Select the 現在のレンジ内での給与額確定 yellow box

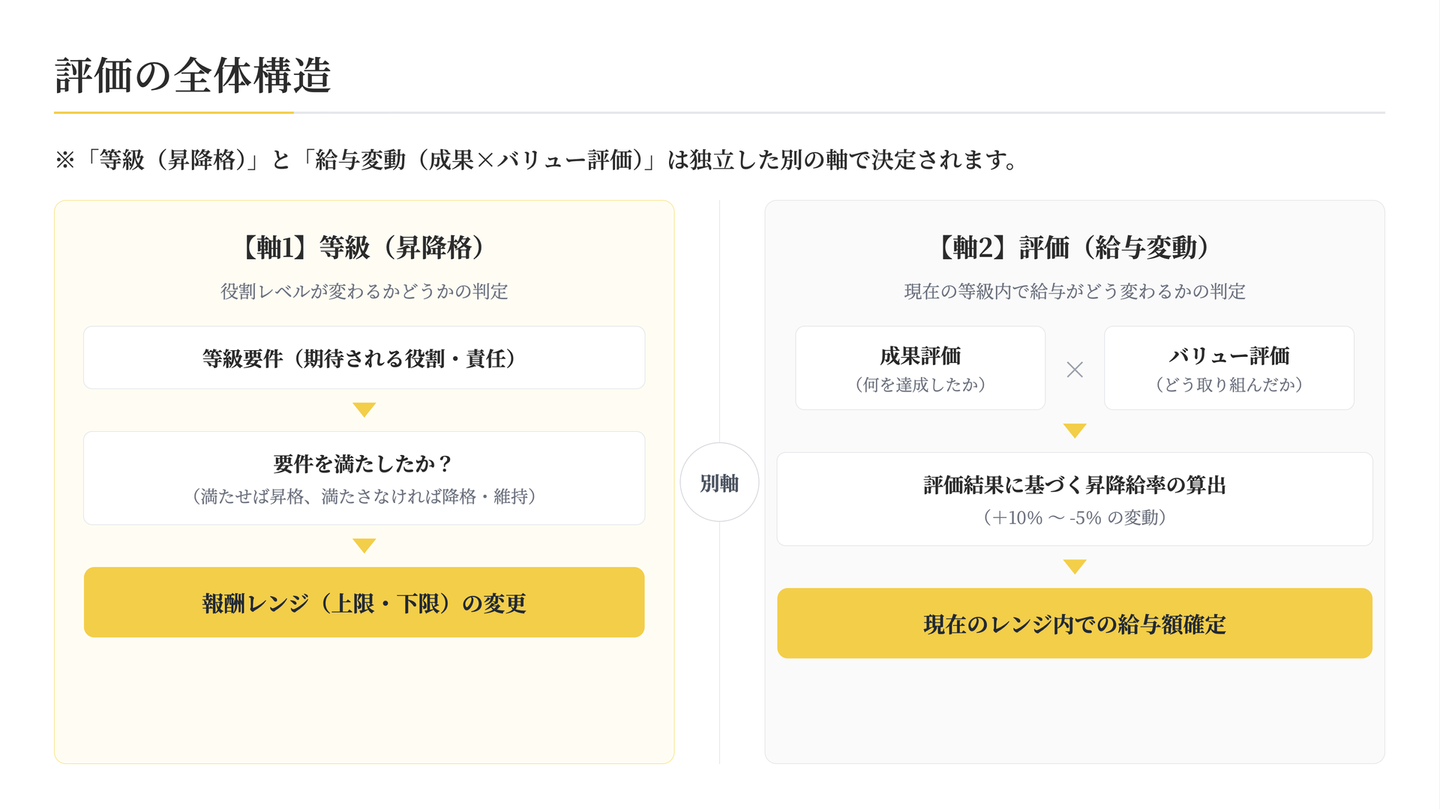(1074, 623)
